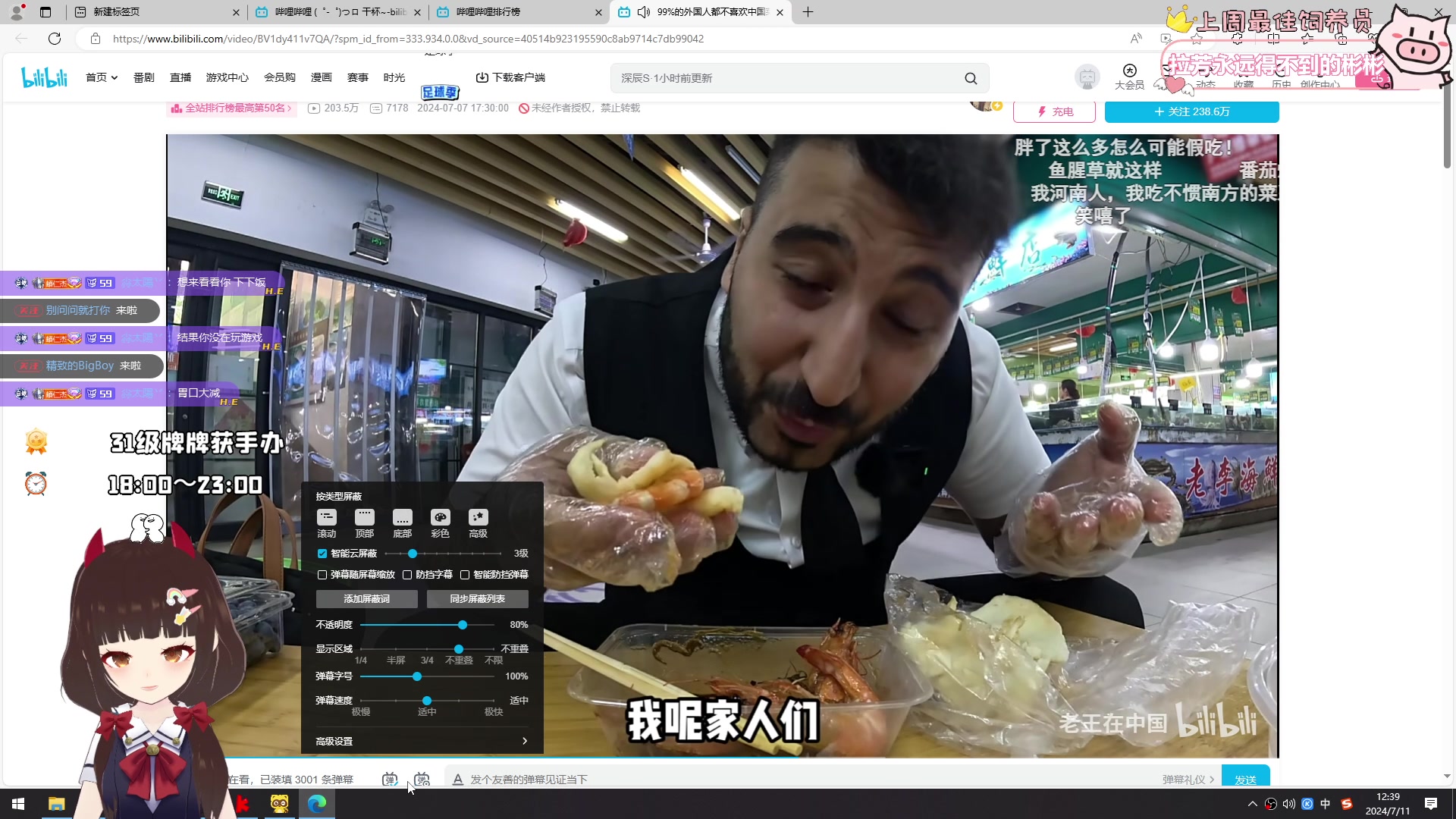Uncheck 智能云屏蔽 checkbox
1456x819 pixels.
[322, 554]
